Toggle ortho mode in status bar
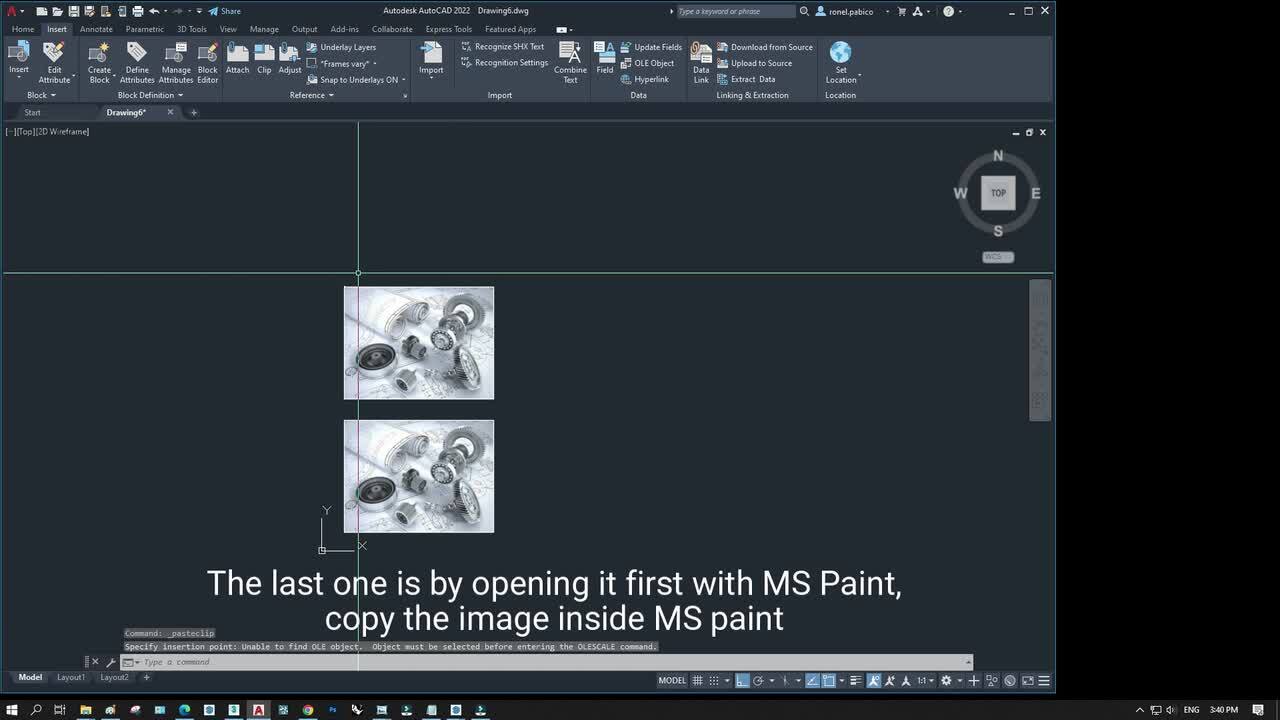 click(742, 681)
